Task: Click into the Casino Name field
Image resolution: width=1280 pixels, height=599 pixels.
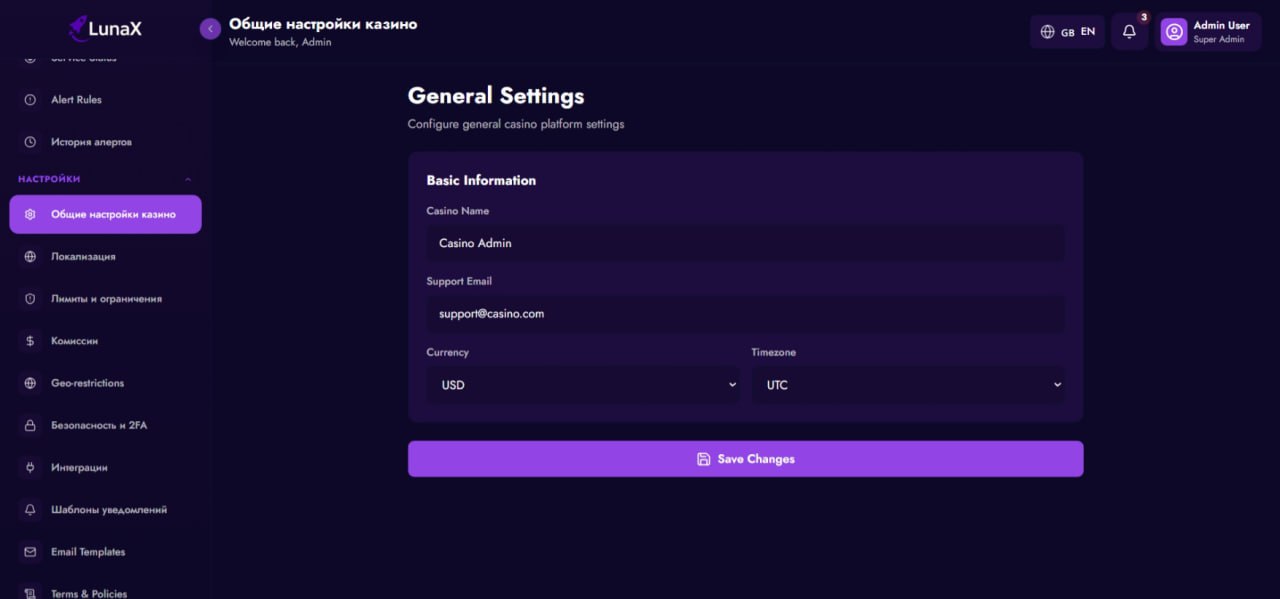Action: point(745,243)
